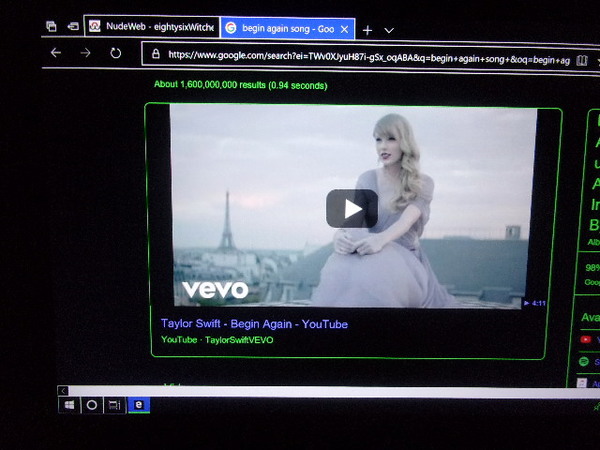Click the browser Forward arrow
Viewport: 600px width, 450px height.
point(86,53)
